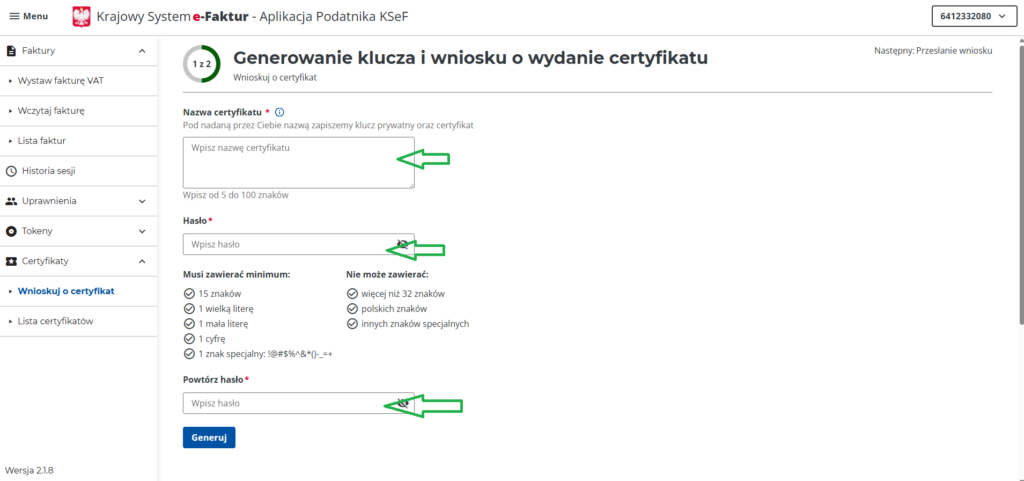Click info icon beside Nazwa certyfikatu
Image resolution: width=1024 pixels, height=481 pixels.
point(280,113)
